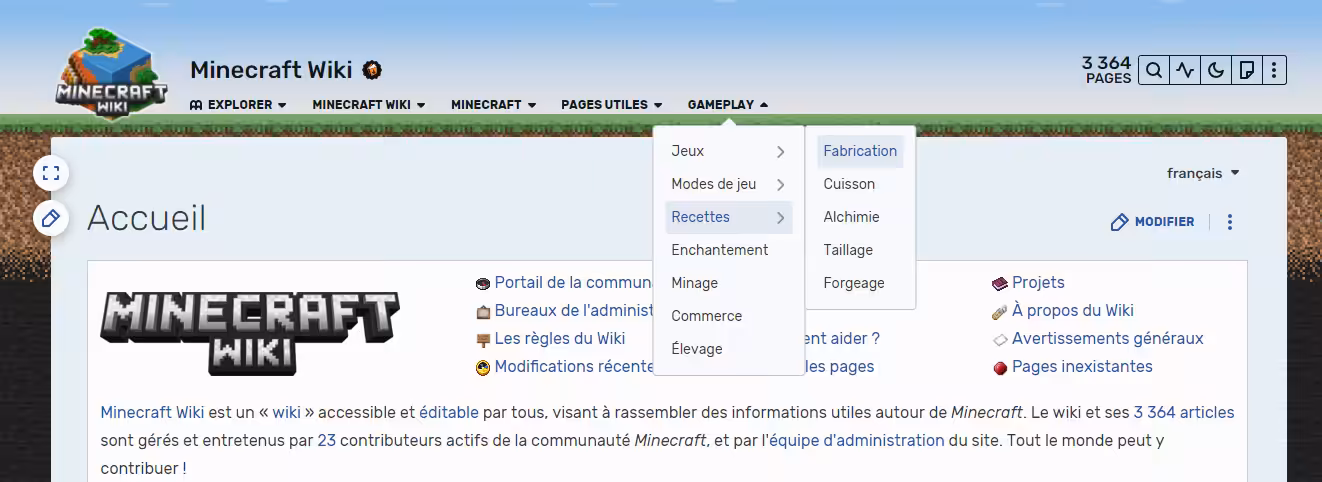Open the français language selector
The width and height of the screenshot is (1322, 482).
(1203, 173)
